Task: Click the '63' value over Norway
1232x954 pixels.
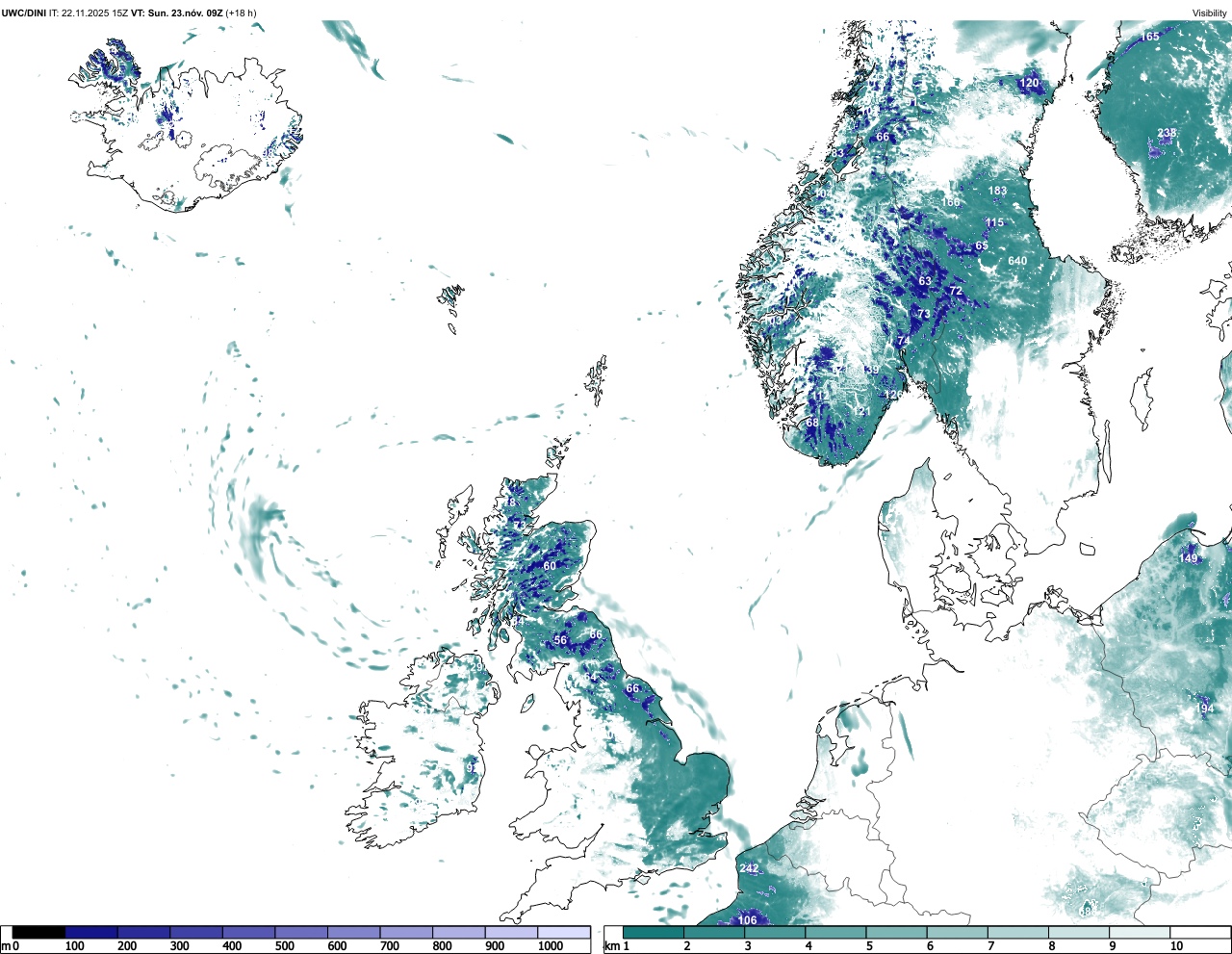Action: coord(925,281)
